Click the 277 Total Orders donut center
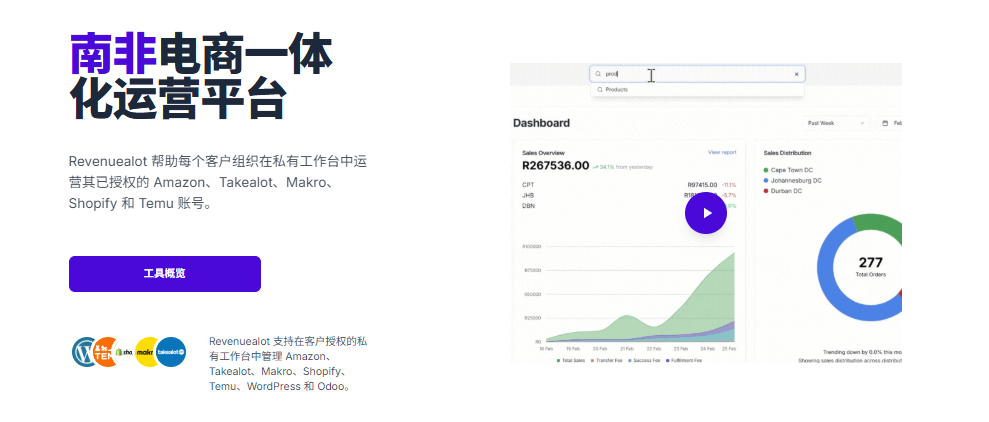 coord(870,266)
